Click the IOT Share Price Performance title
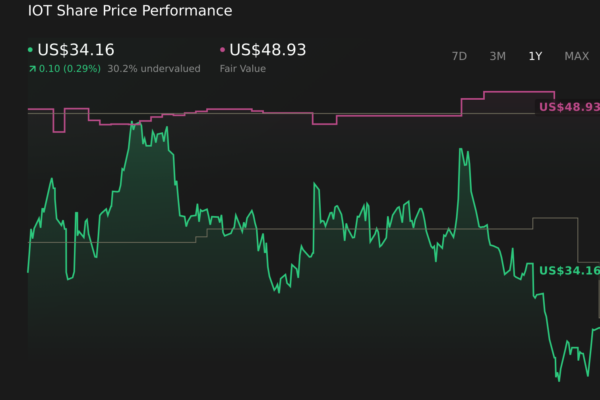The height and width of the screenshot is (400, 600). click(x=130, y=11)
